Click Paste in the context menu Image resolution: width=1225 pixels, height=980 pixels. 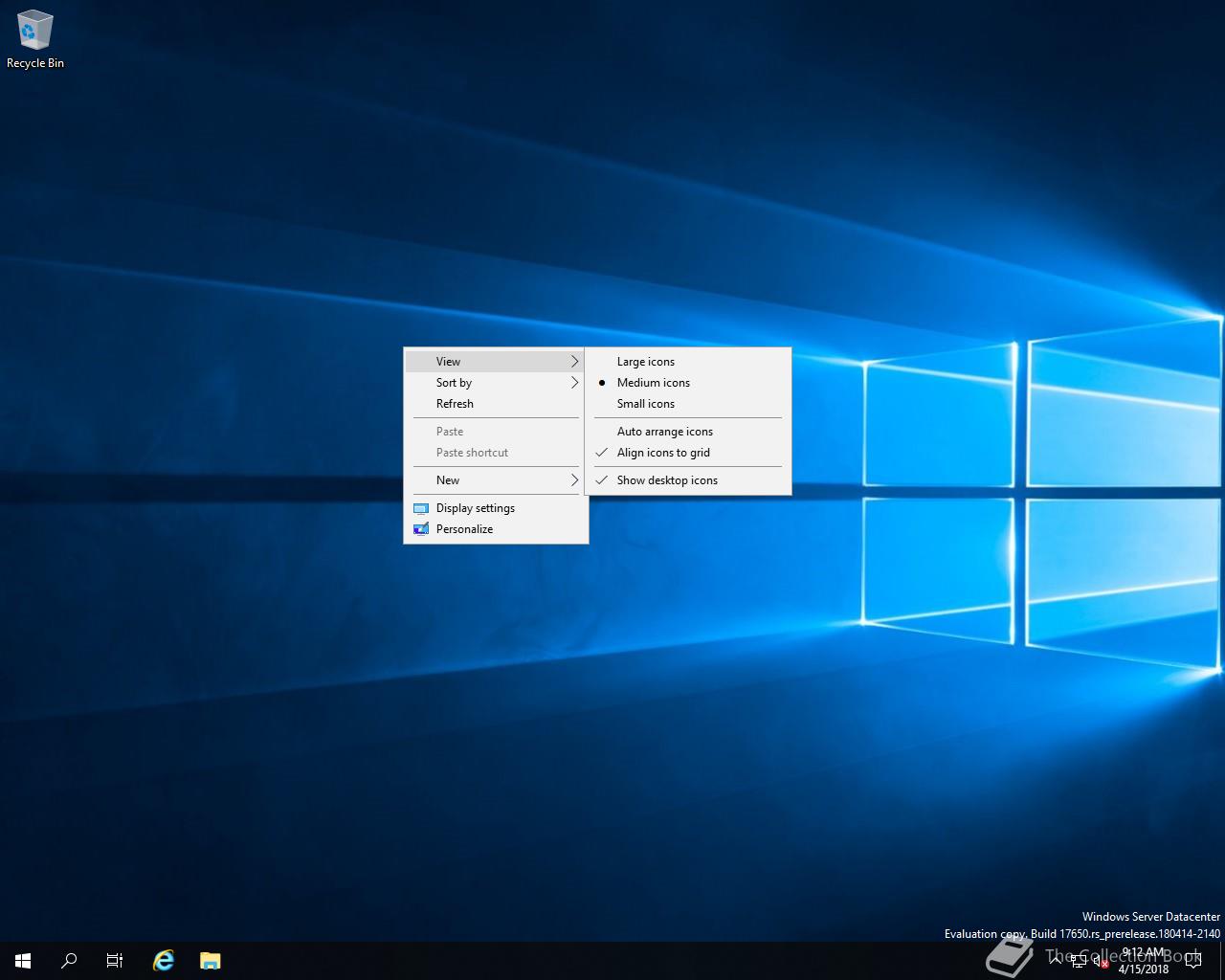click(x=496, y=432)
